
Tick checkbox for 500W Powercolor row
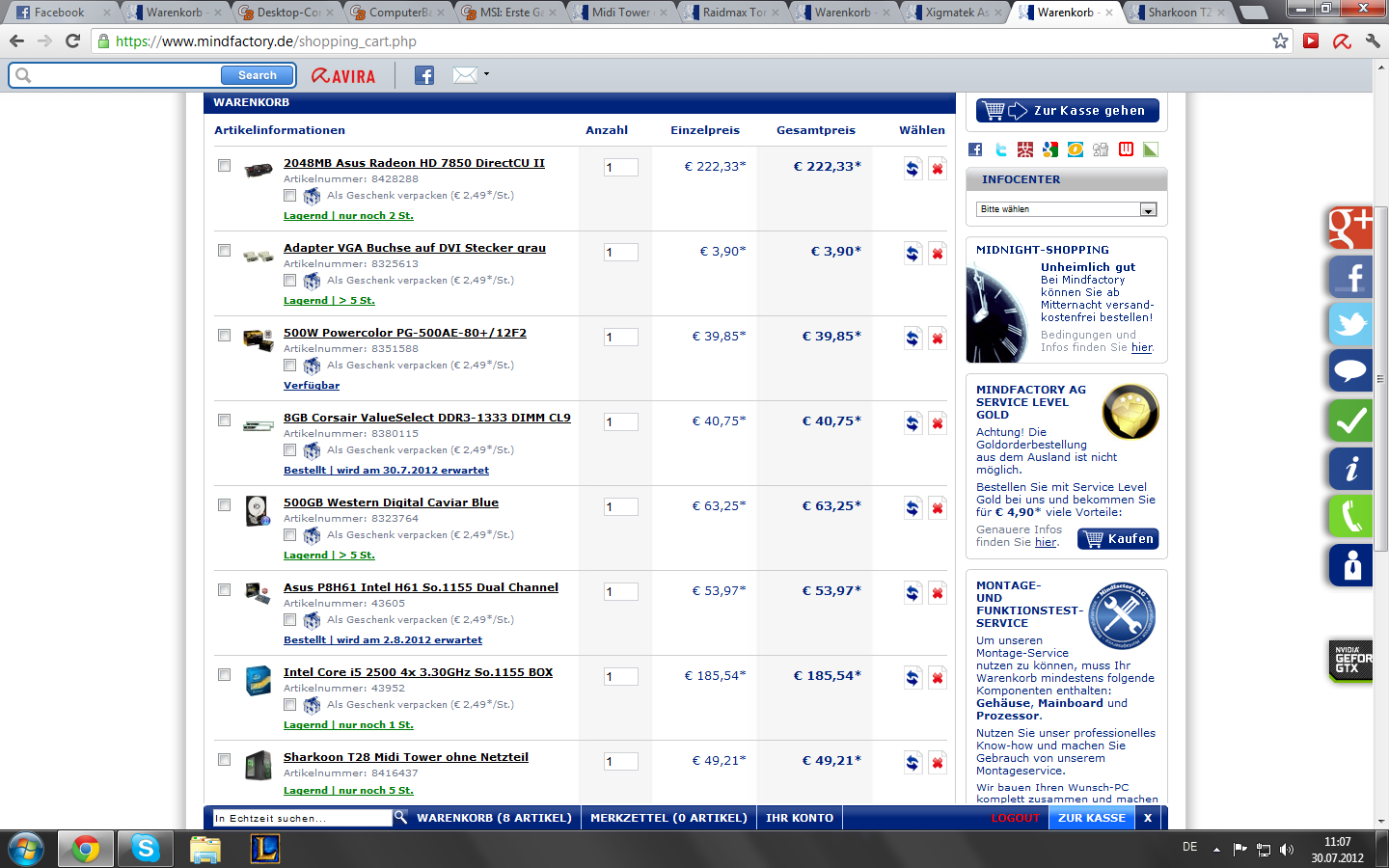tap(224, 335)
